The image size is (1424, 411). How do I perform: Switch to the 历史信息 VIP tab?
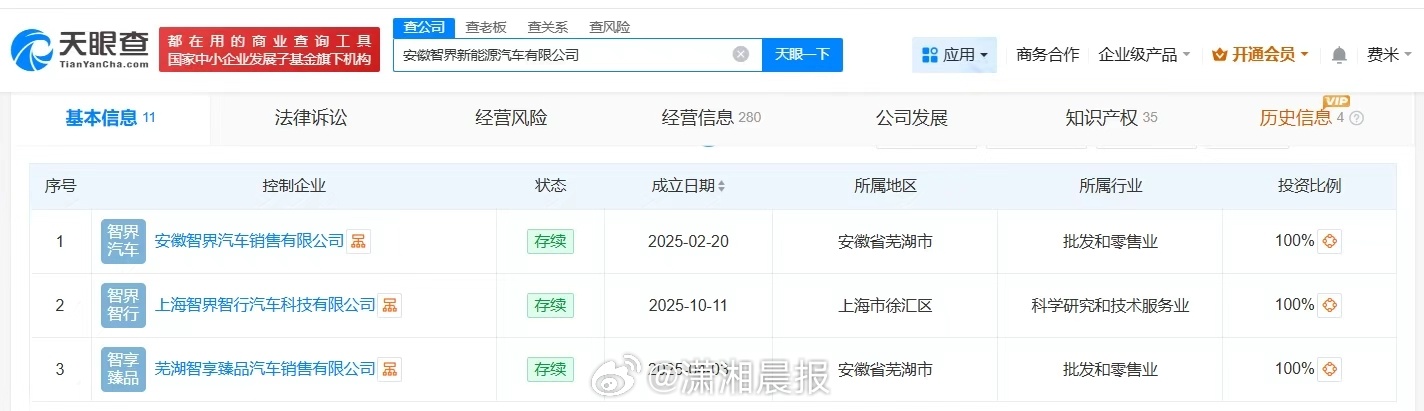pos(1301,118)
